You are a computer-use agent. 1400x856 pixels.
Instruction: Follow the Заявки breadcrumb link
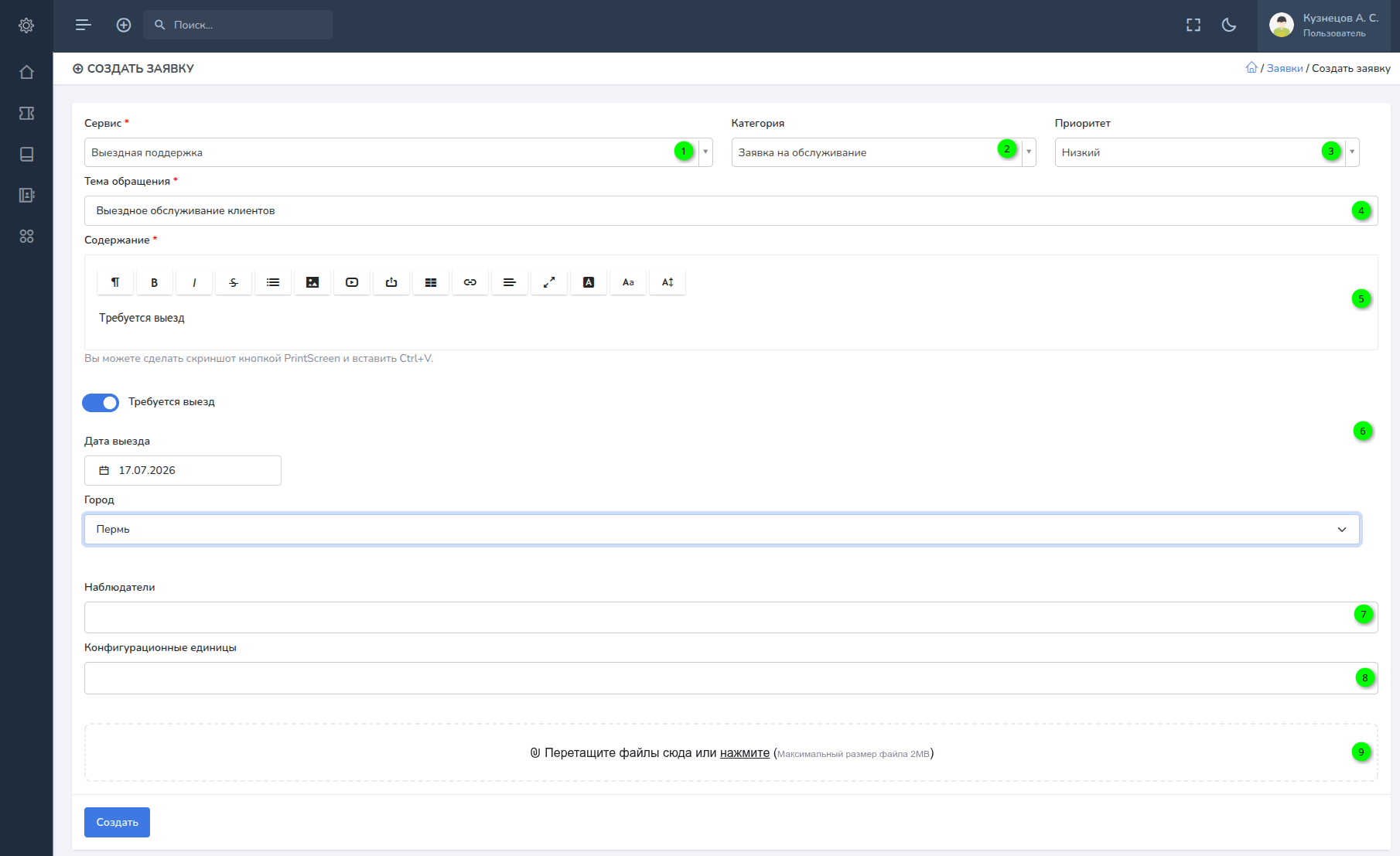1285,68
